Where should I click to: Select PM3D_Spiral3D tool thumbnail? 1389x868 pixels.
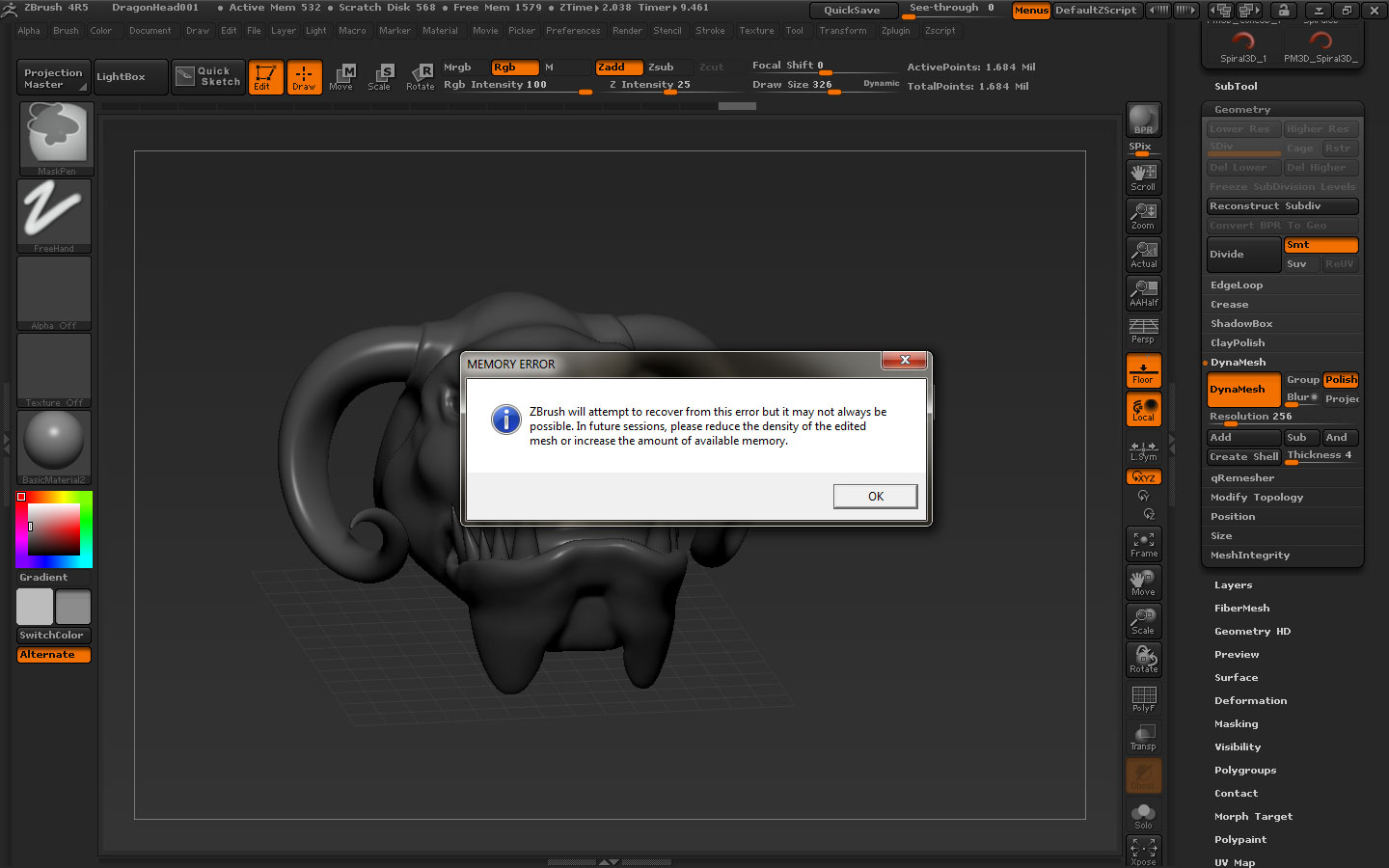coord(1321,44)
